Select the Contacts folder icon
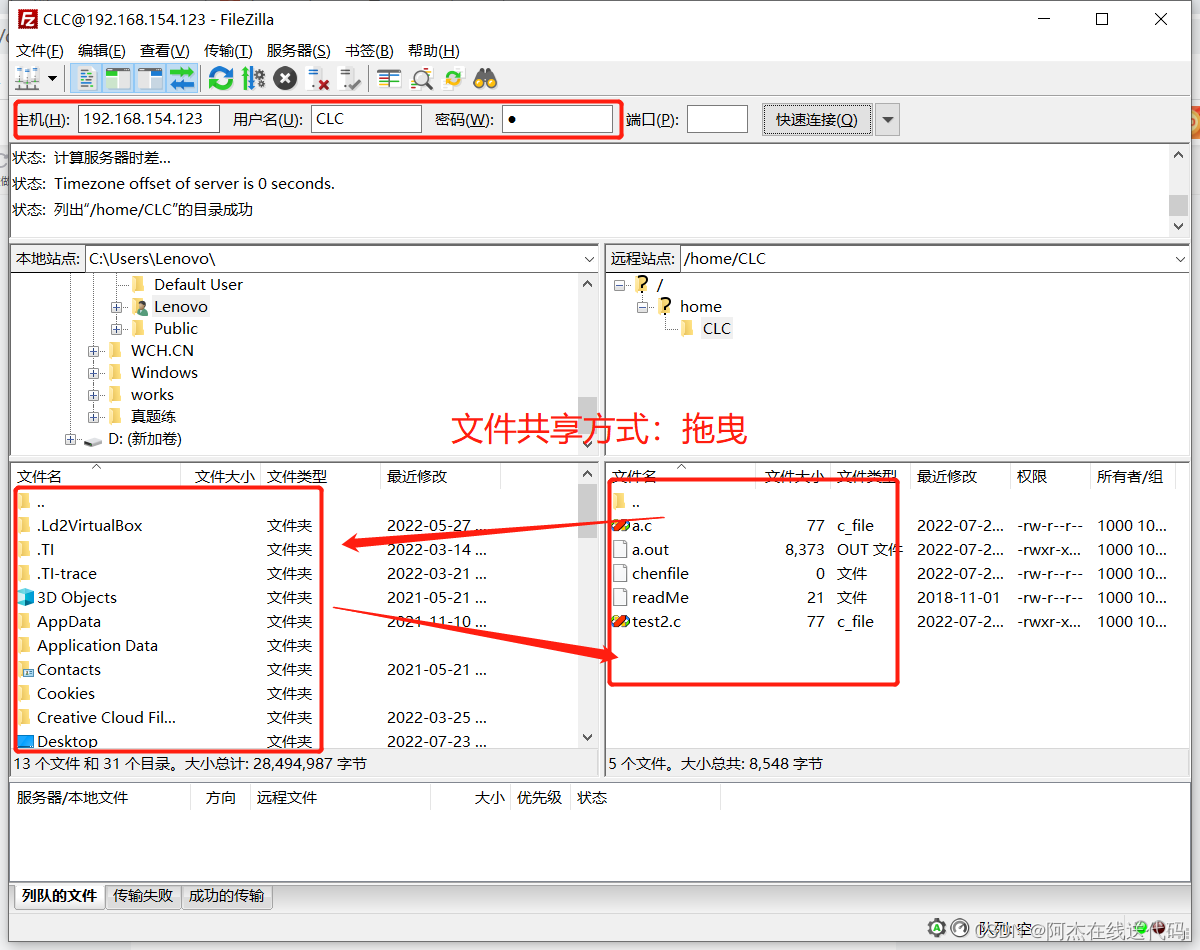Viewport: 1200px width, 950px height. (x=25, y=669)
